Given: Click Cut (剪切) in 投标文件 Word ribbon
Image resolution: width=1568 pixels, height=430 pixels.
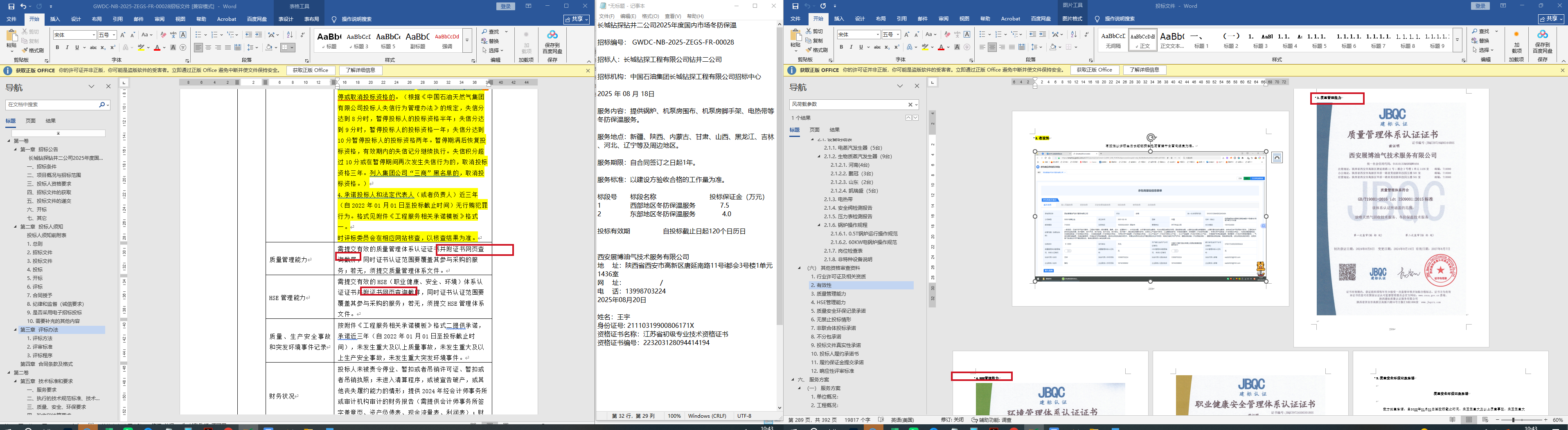Looking at the screenshot, I should pos(814,31).
